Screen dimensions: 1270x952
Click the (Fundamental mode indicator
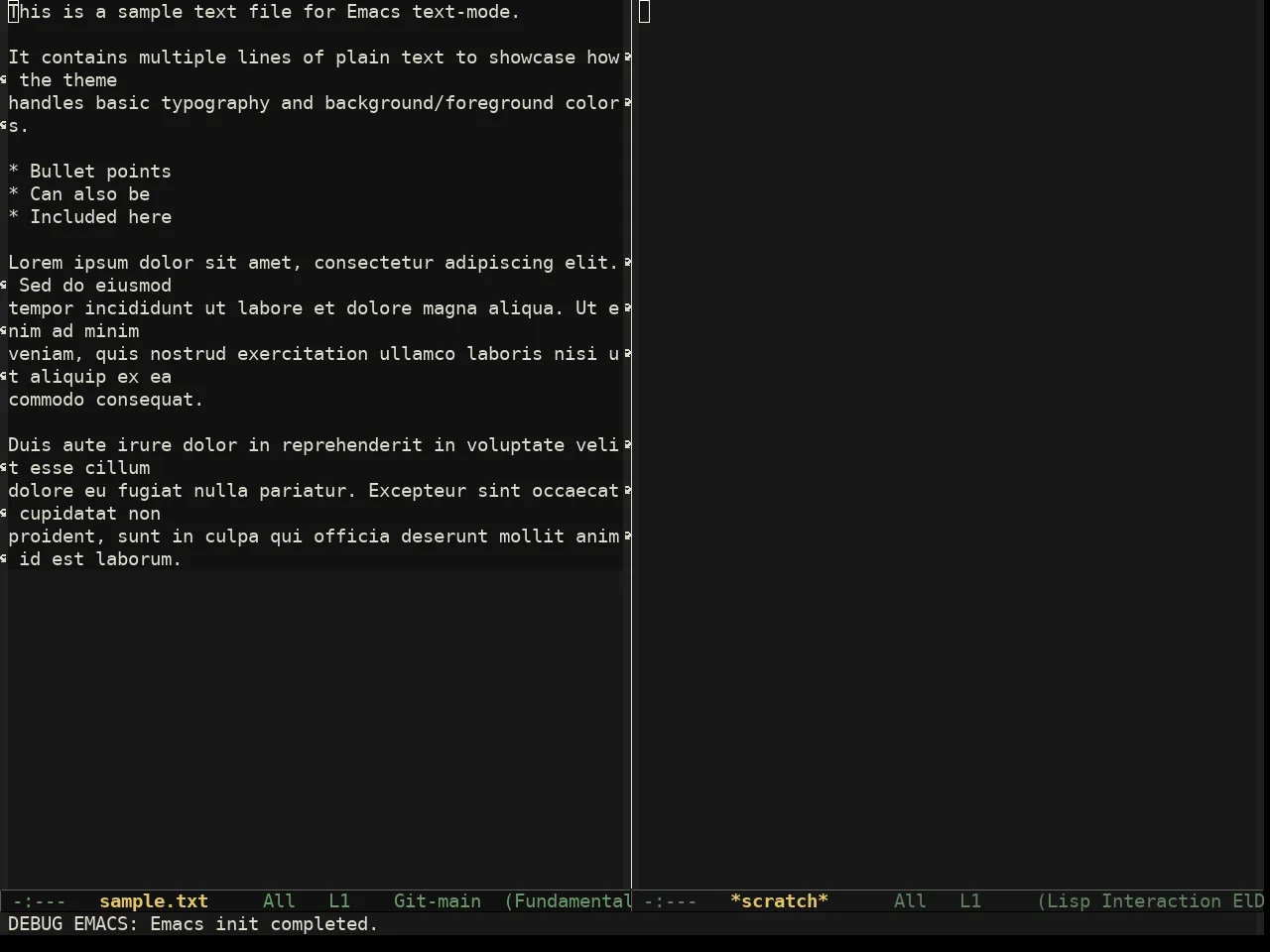(x=568, y=901)
